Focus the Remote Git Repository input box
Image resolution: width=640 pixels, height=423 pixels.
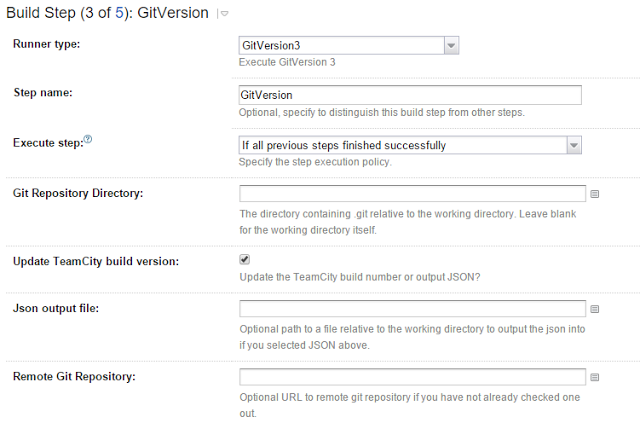click(412, 377)
